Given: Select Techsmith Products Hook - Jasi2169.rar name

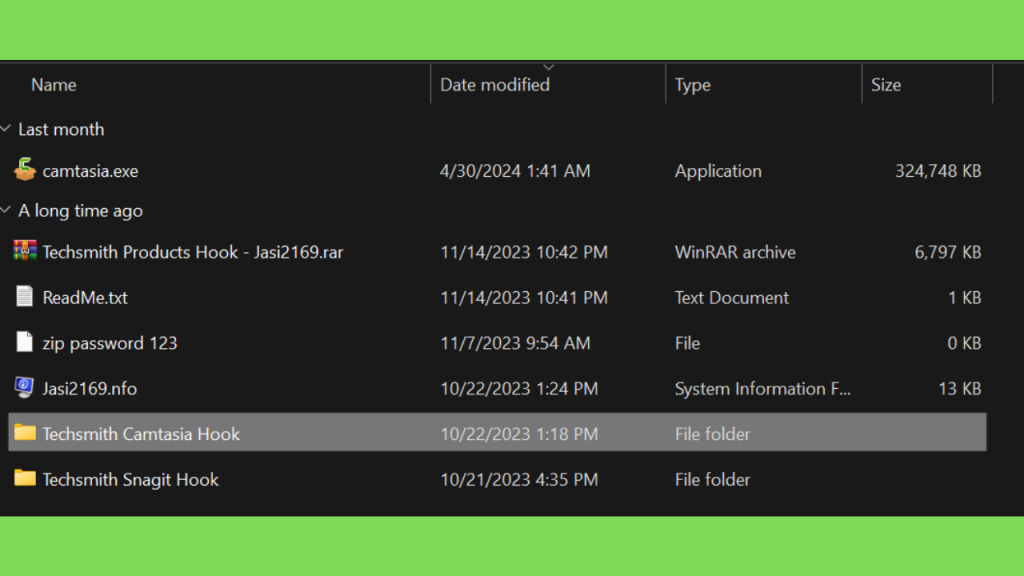Looking at the screenshot, I should (x=193, y=252).
